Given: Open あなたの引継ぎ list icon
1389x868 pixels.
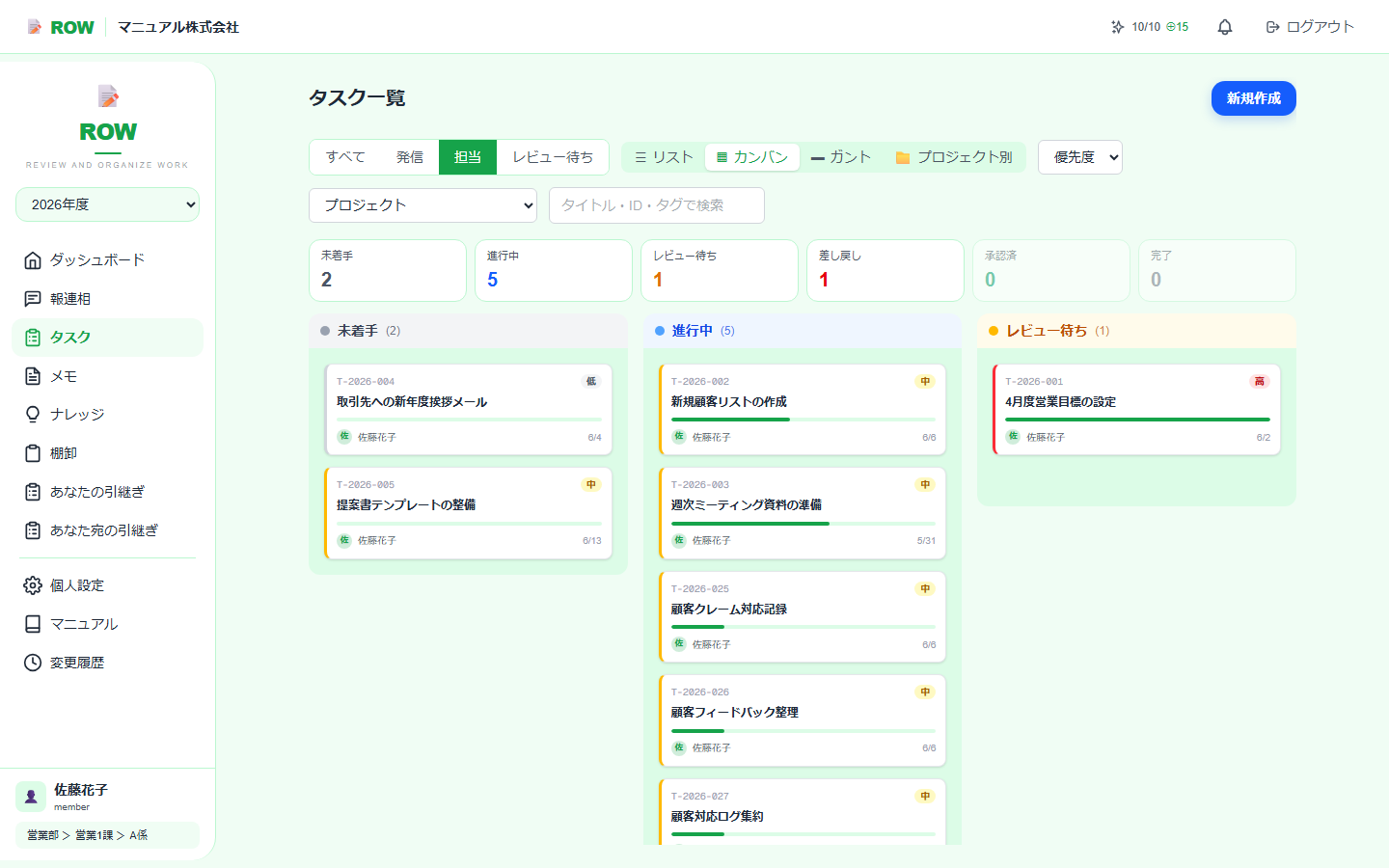Looking at the screenshot, I should tap(33, 492).
